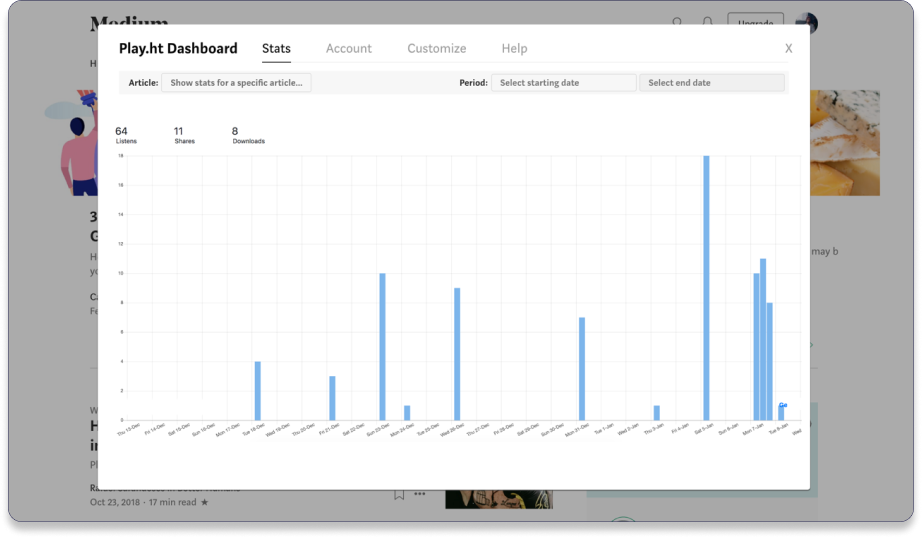Click the small Thu 3-Jan bar
This screenshot has height=538, width=922.
(x=657, y=413)
